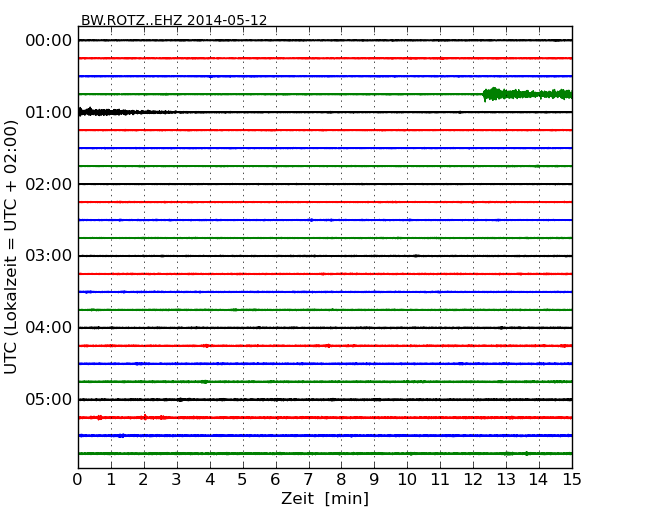Click the x-axis tick label 3

pos(177,480)
